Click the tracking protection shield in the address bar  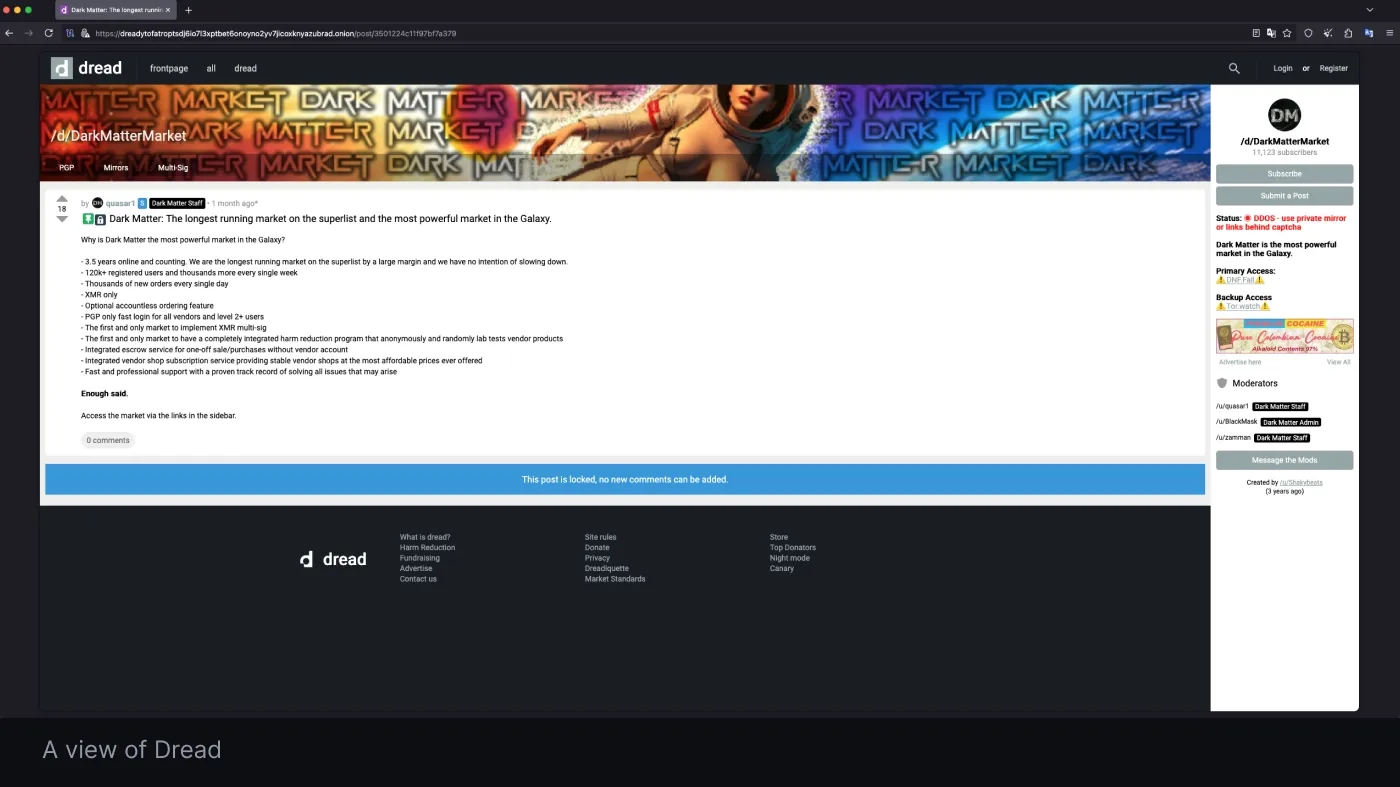pos(1307,33)
